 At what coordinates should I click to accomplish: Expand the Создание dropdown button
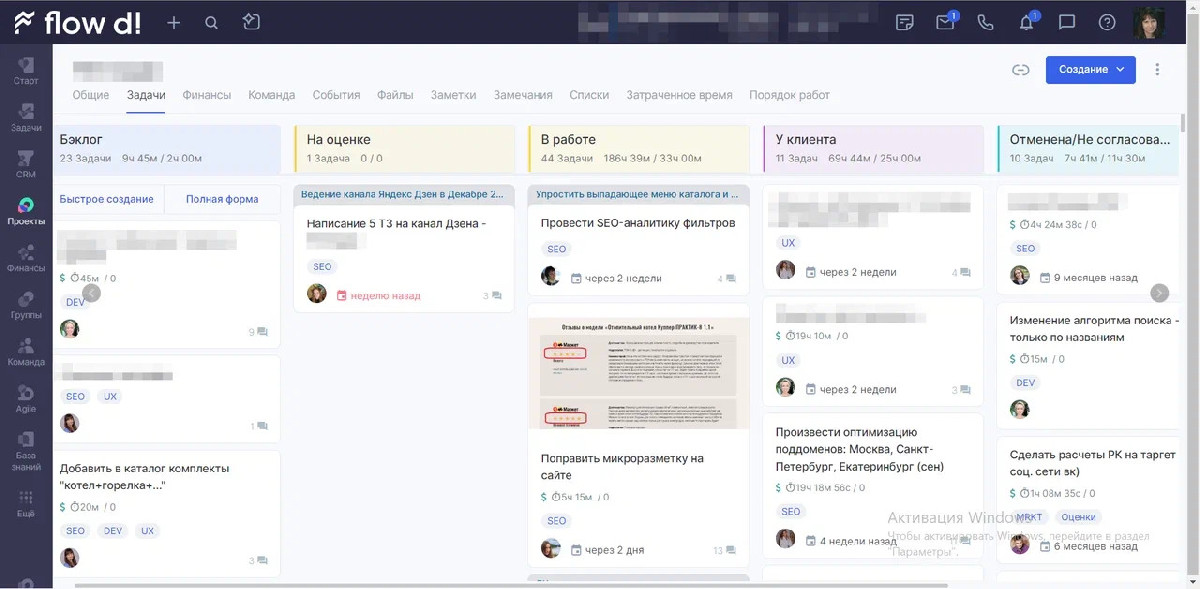coord(1091,70)
